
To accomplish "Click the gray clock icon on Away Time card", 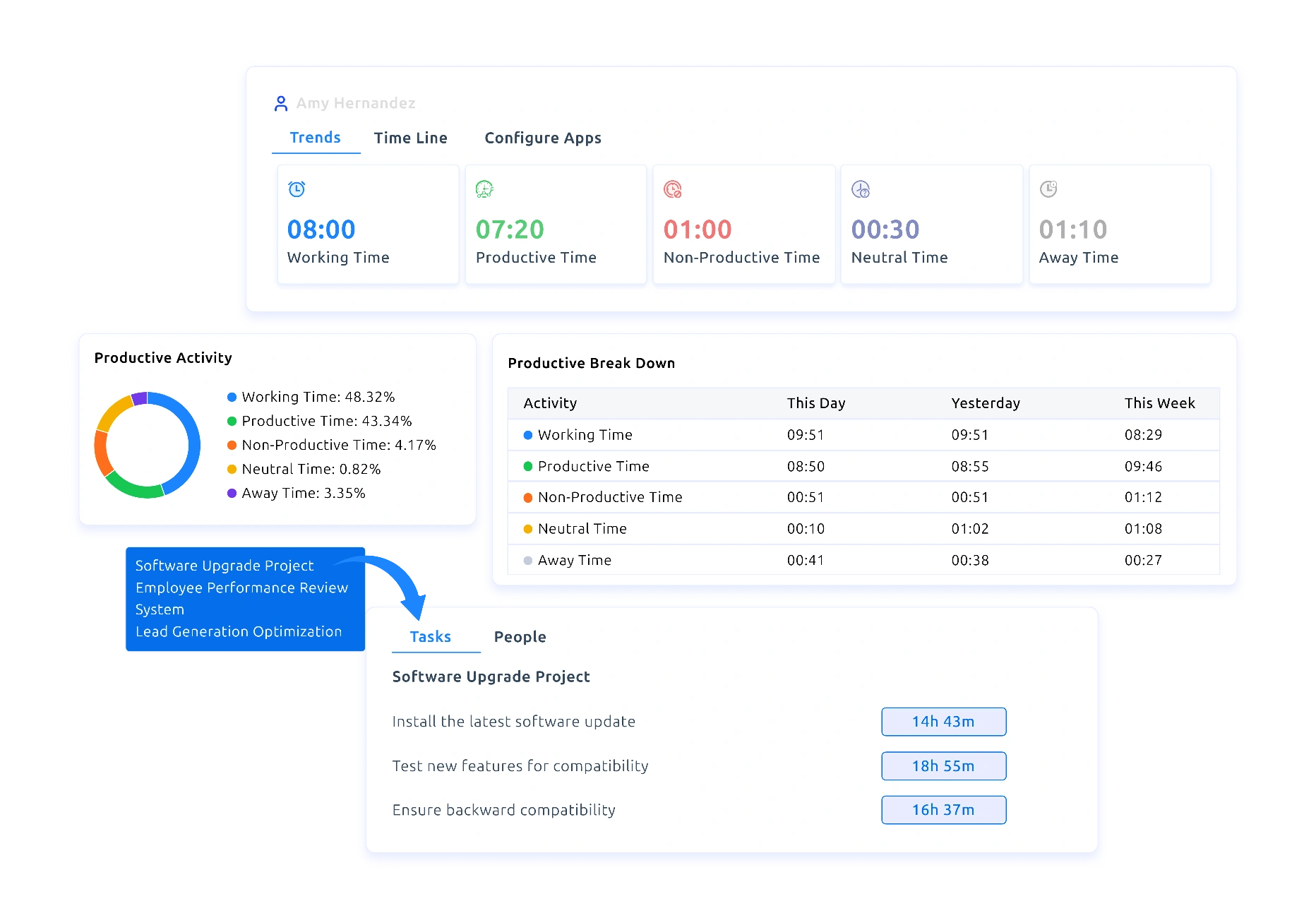I will point(1048,189).
